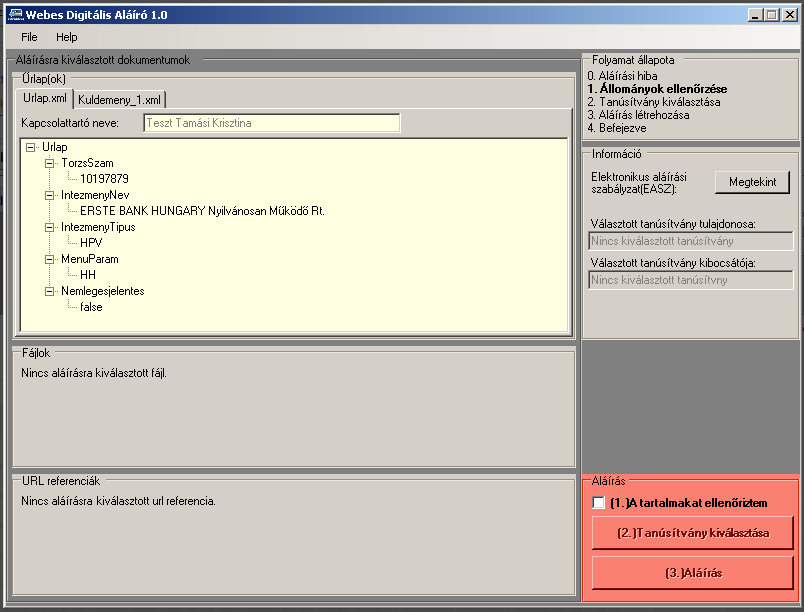Select the IntezmenyNev tree label
Screen dimensions: 804x612
pos(95,195)
